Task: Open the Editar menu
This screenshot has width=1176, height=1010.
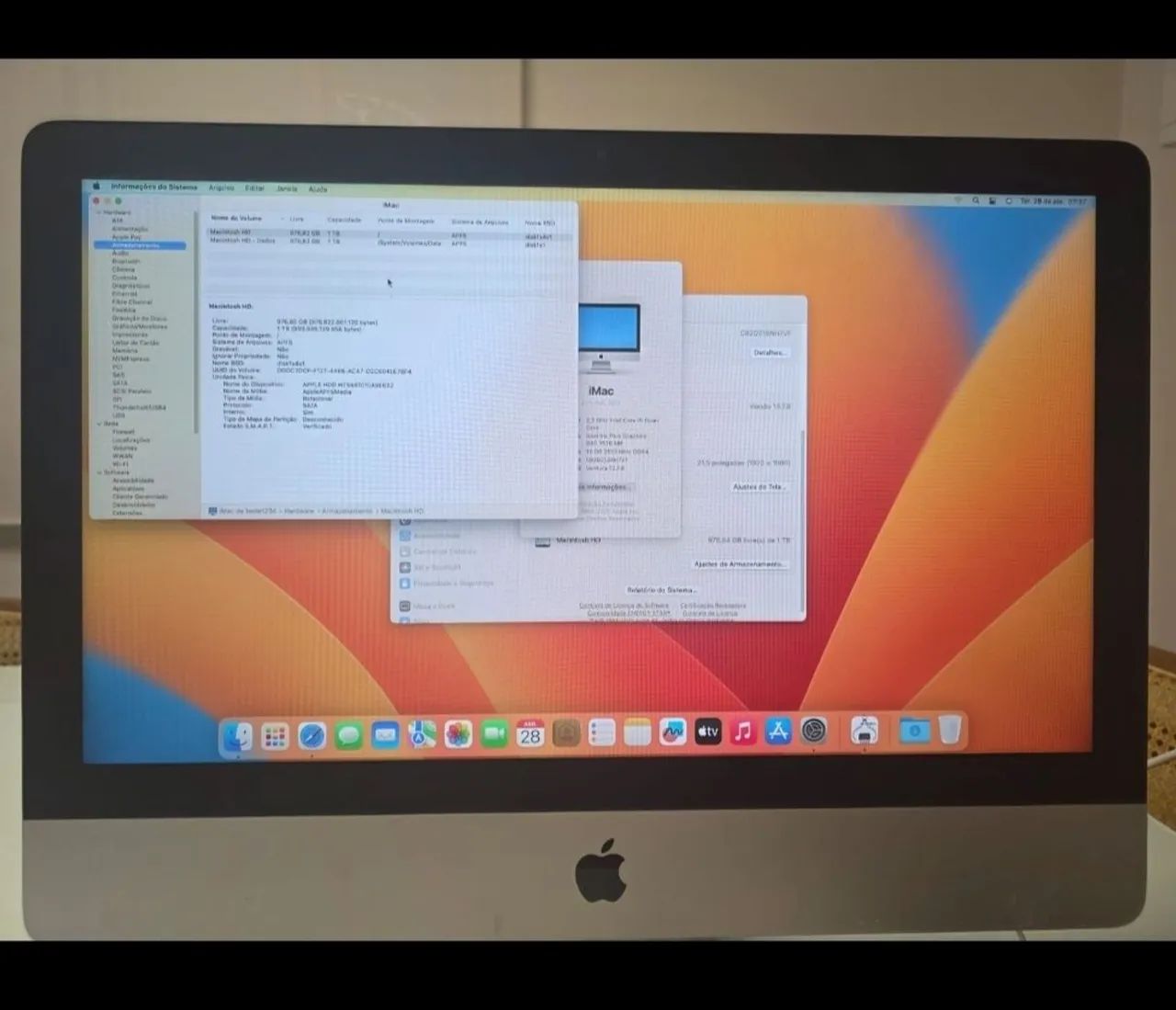Action: point(254,187)
